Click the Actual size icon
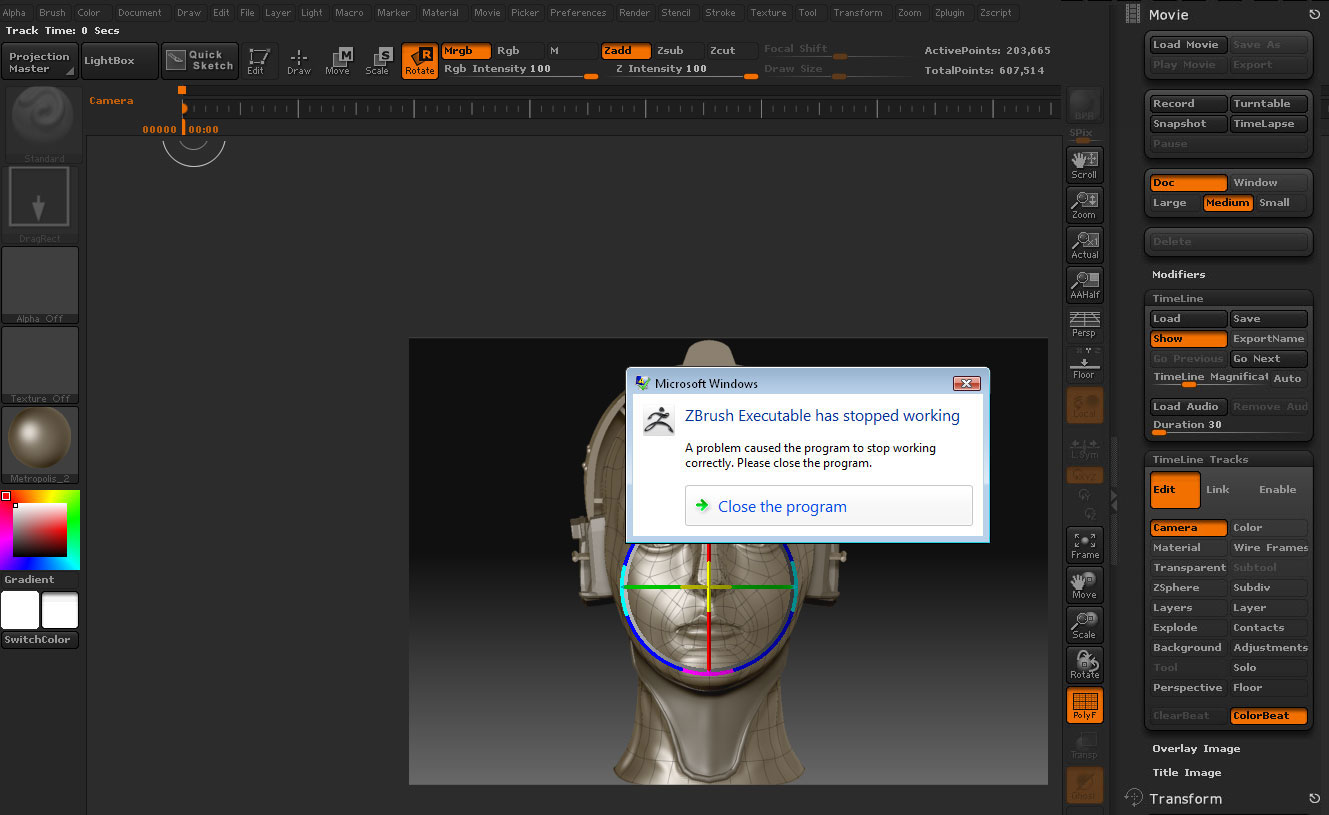The image size is (1329, 815). click(1085, 244)
